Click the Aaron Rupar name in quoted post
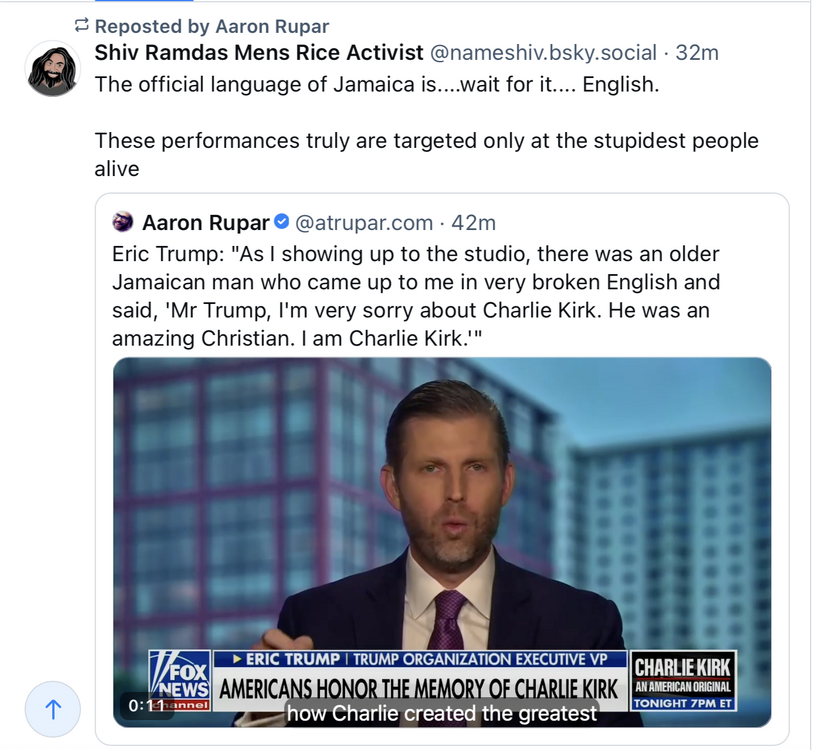Viewport: 813px width, 750px height. (x=206, y=222)
